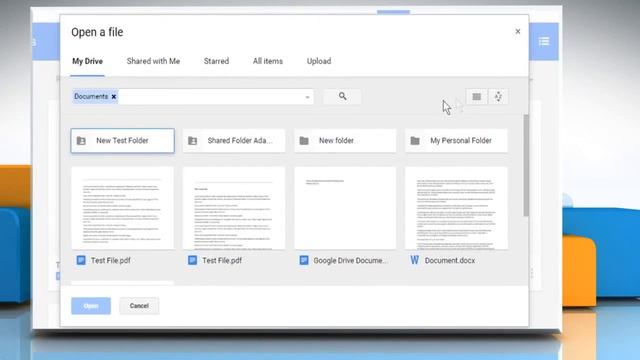The image size is (640, 360).
Task: Click the magnifier search button
Action: click(x=342, y=96)
